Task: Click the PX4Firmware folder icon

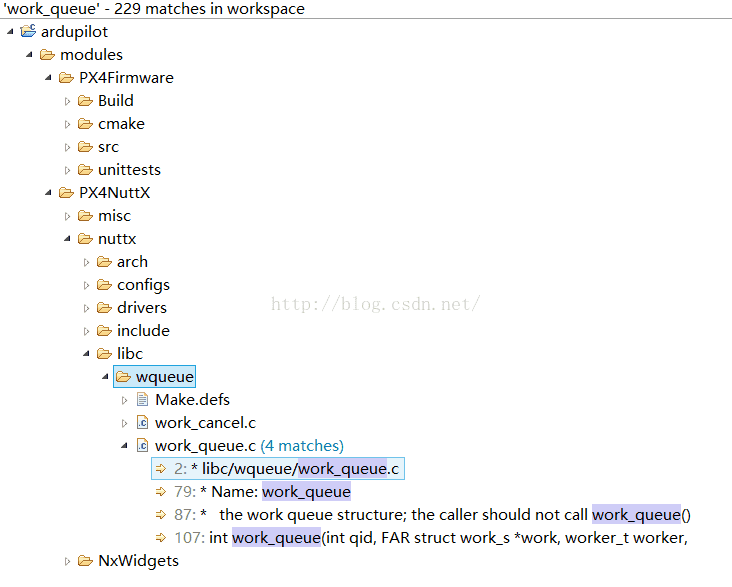Action: click(x=66, y=78)
